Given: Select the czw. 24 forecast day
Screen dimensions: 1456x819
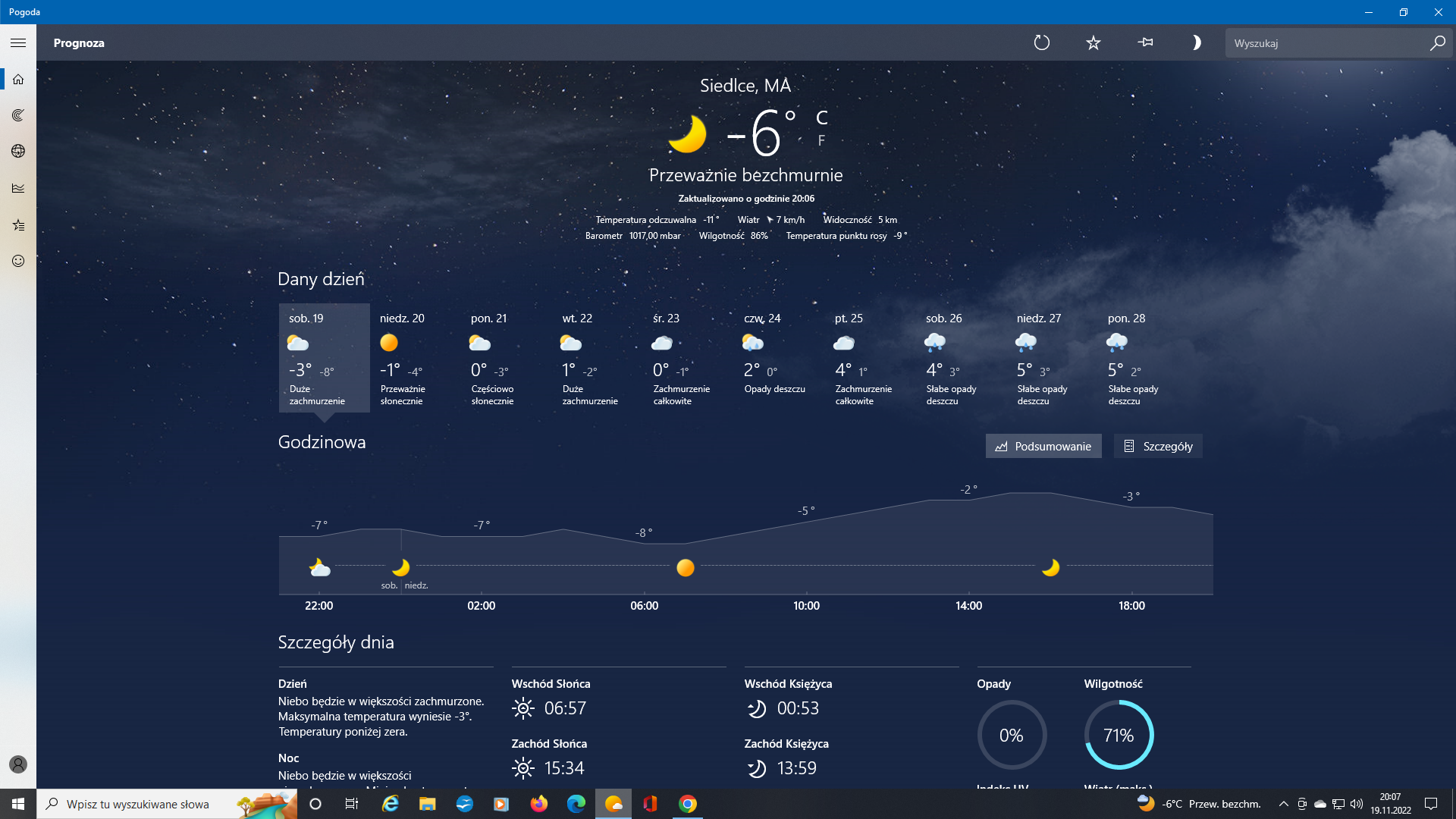Looking at the screenshot, I should click(x=779, y=358).
